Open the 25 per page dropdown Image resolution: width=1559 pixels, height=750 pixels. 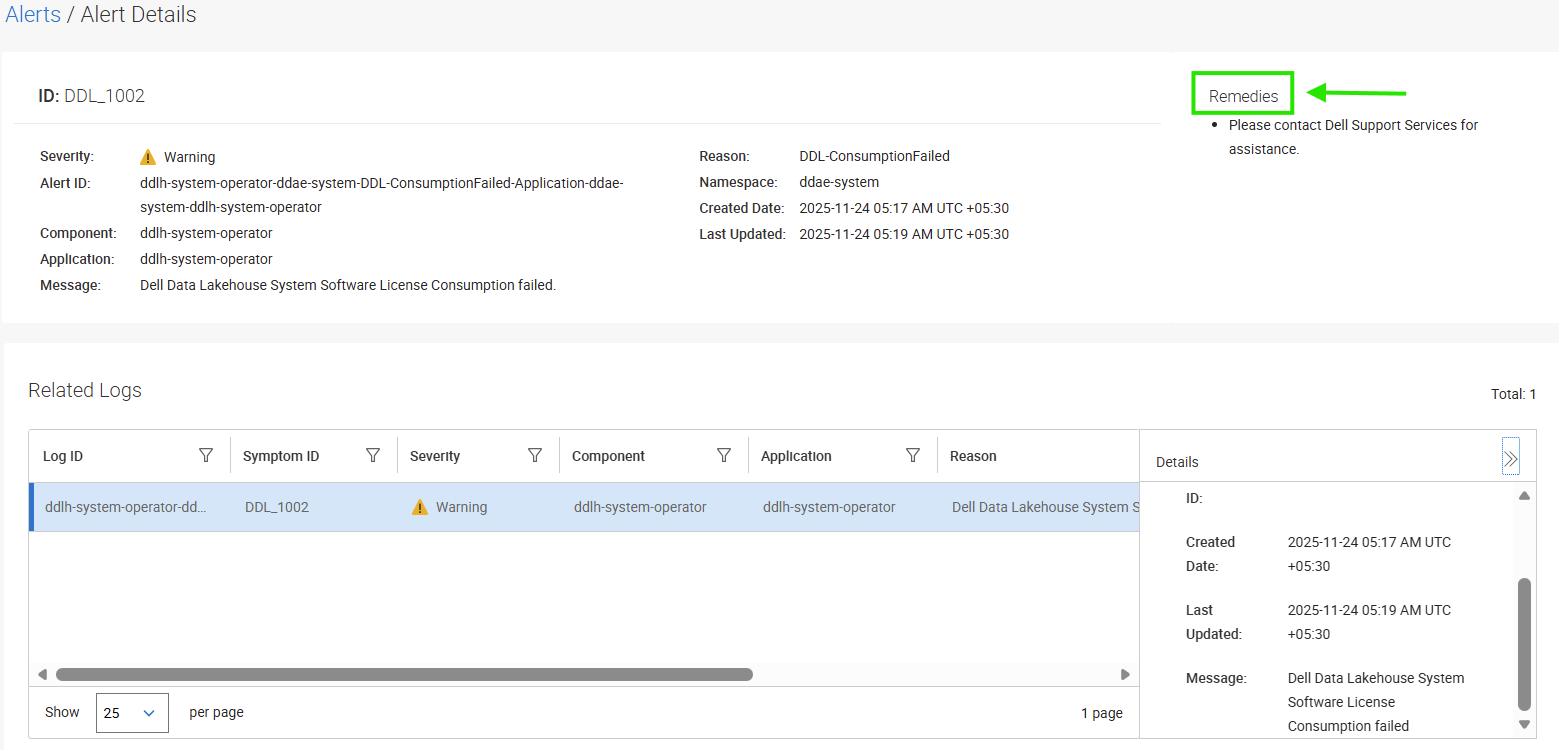pos(132,713)
